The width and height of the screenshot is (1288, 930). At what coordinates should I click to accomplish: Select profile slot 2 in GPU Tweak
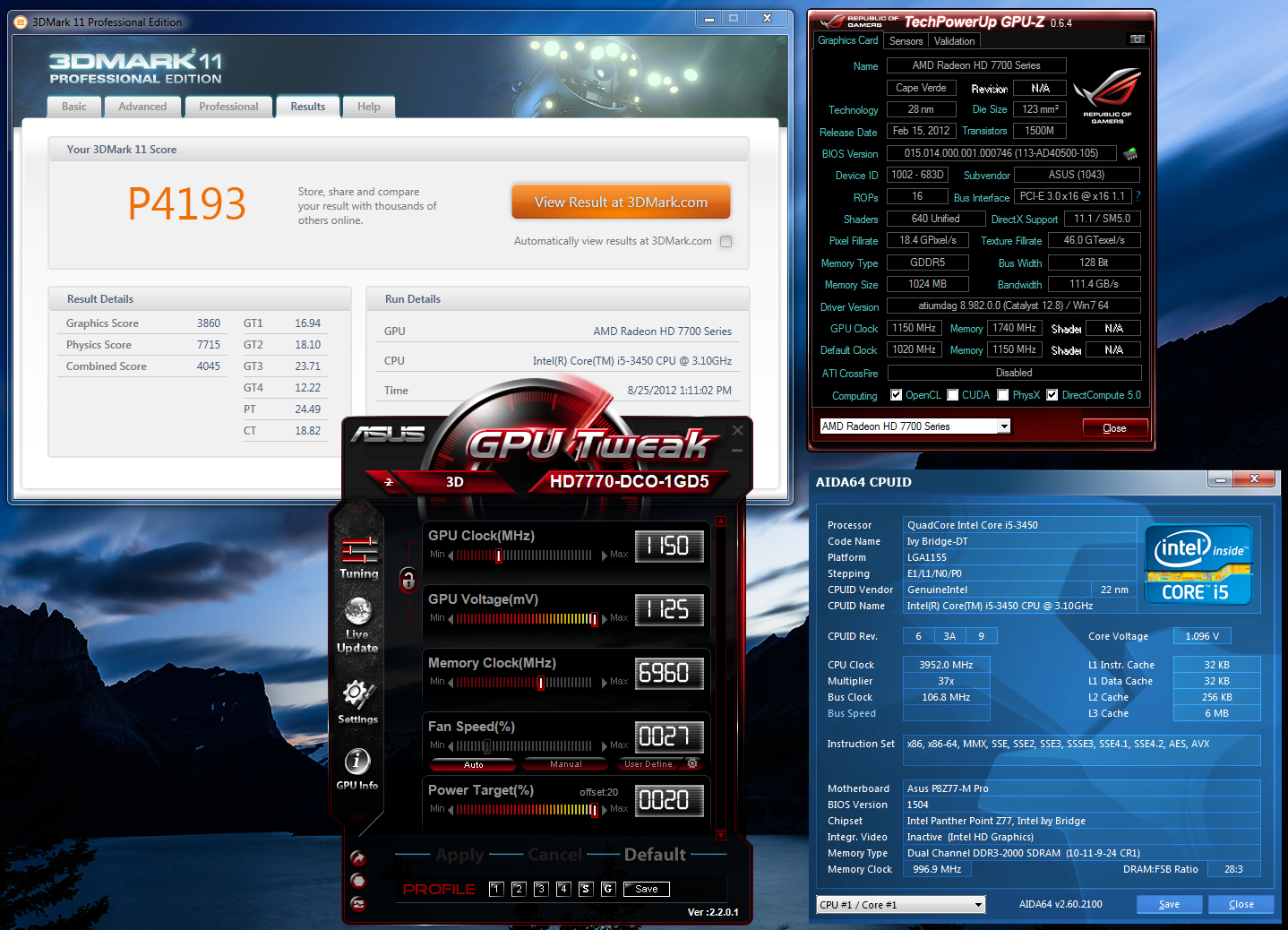(x=519, y=889)
